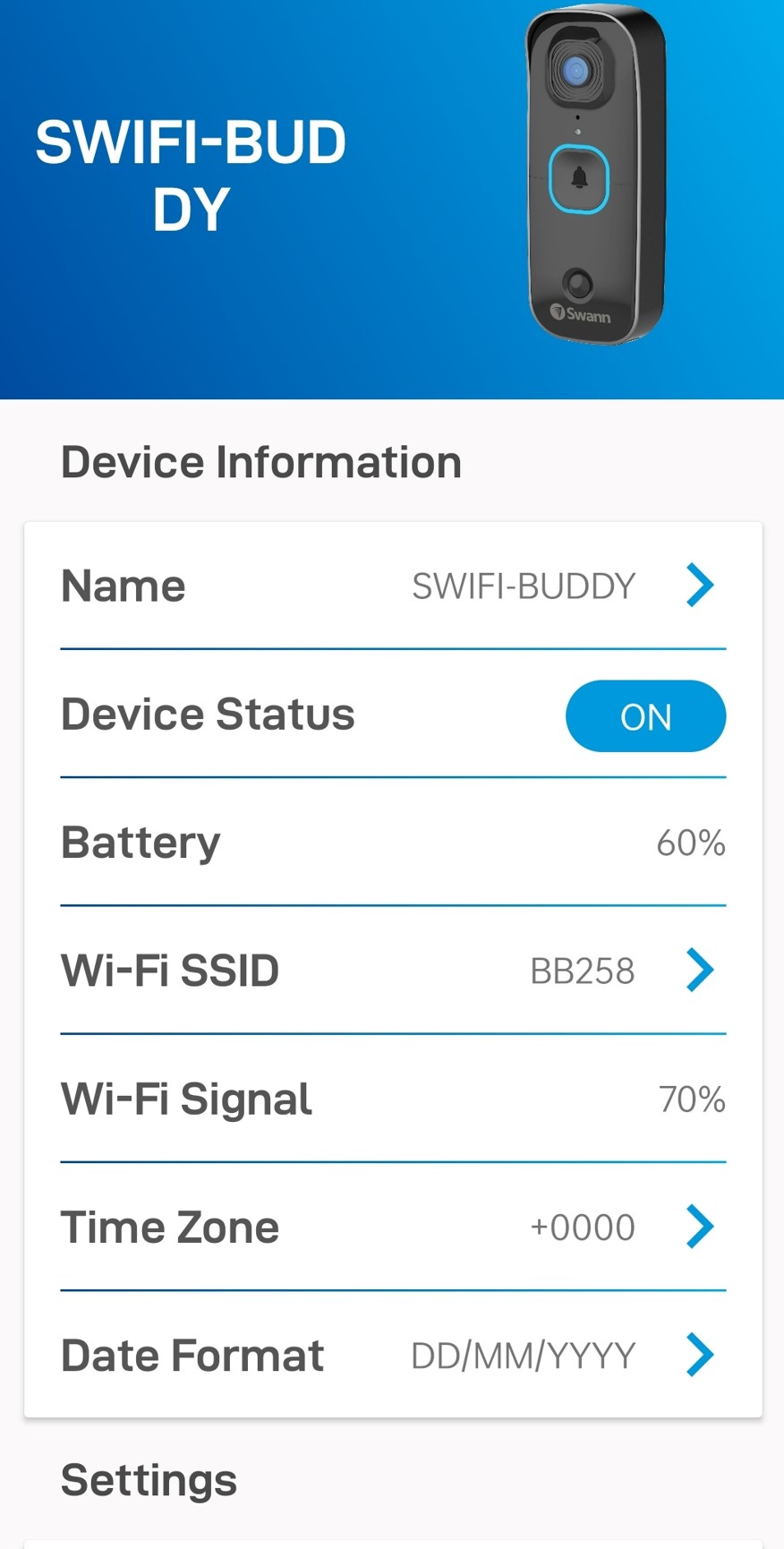Tap the Battery 60% reading
Screen dimensions: 784x1549
pyautogui.click(x=690, y=843)
